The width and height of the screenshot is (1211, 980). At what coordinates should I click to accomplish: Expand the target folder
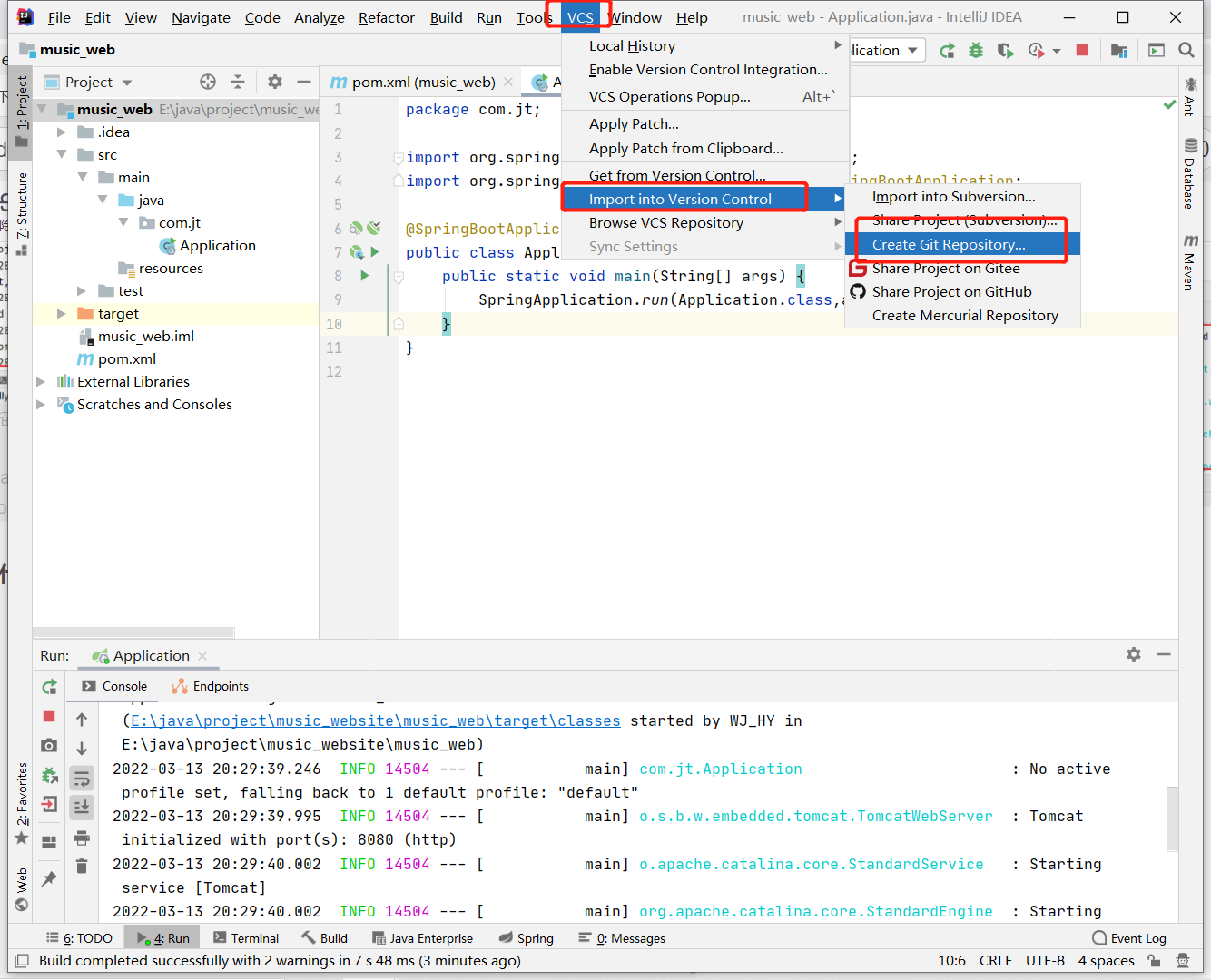click(62, 313)
